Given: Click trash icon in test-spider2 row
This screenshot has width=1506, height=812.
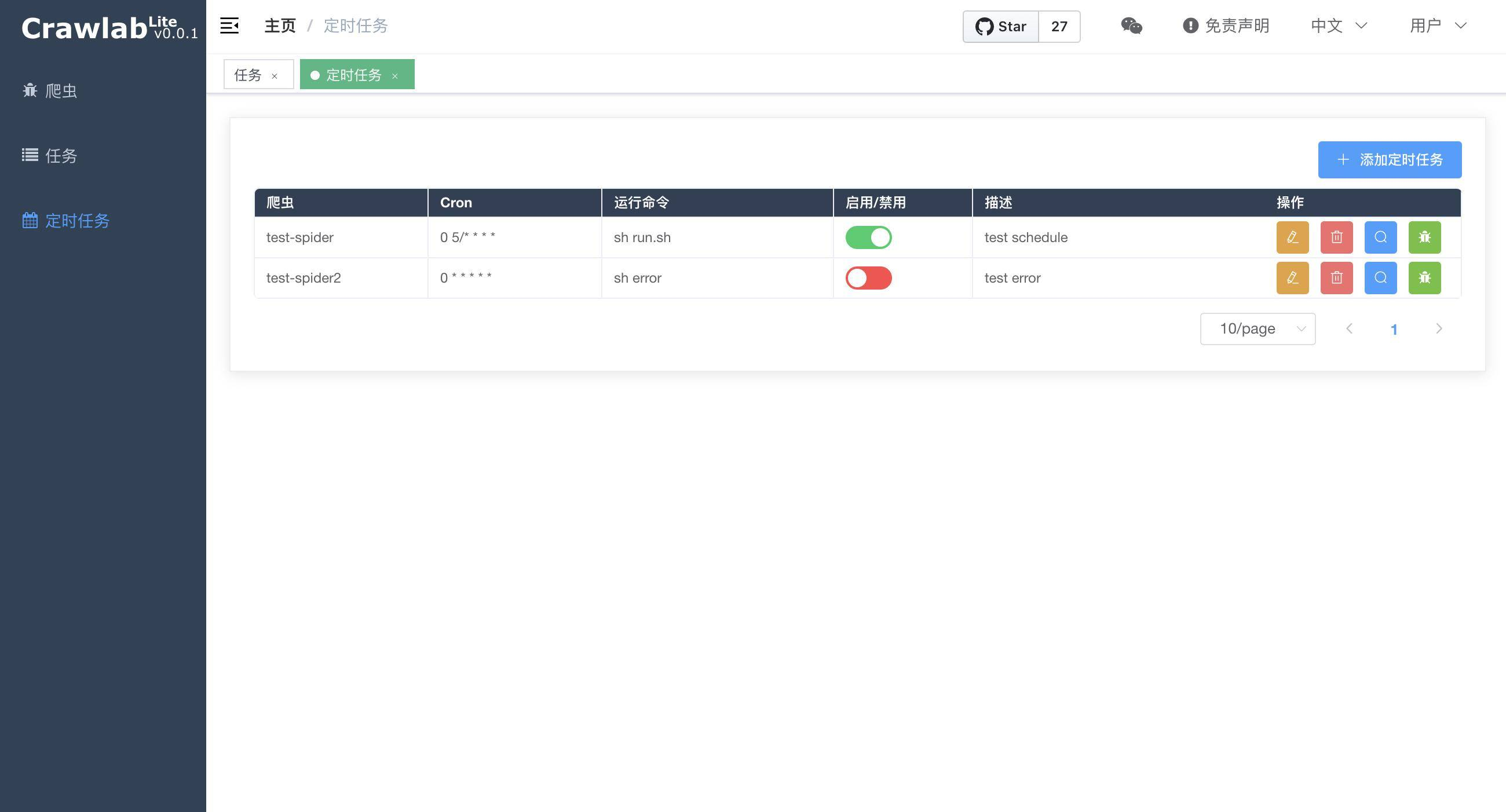Looking at the screenshot, I should 1336,277.
